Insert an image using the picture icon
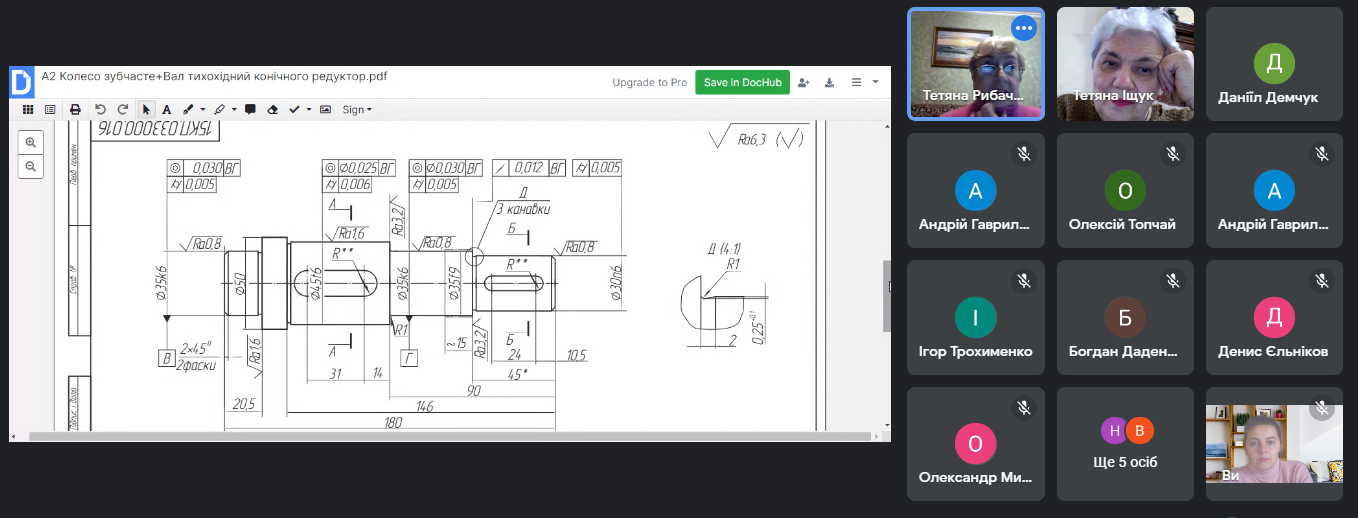The width and height of the screenshot is (1358, 518). click(x=325, y=109)
